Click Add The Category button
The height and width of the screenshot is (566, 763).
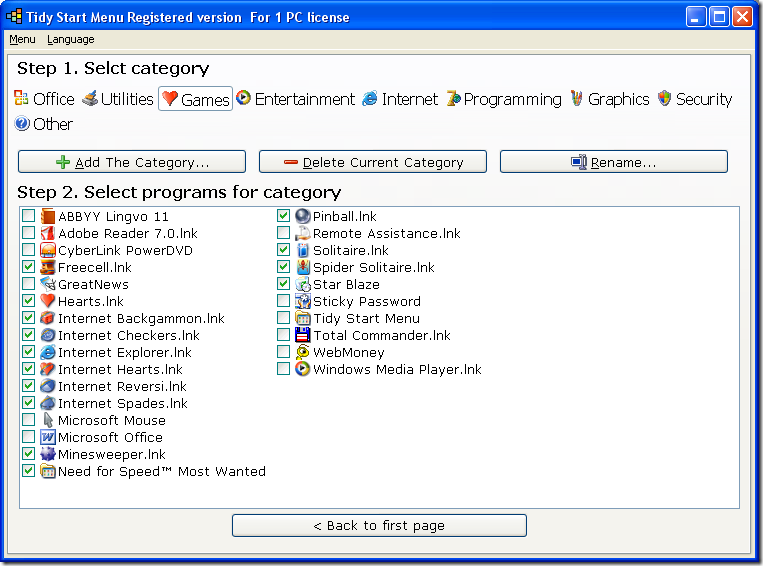pos(132,162)
